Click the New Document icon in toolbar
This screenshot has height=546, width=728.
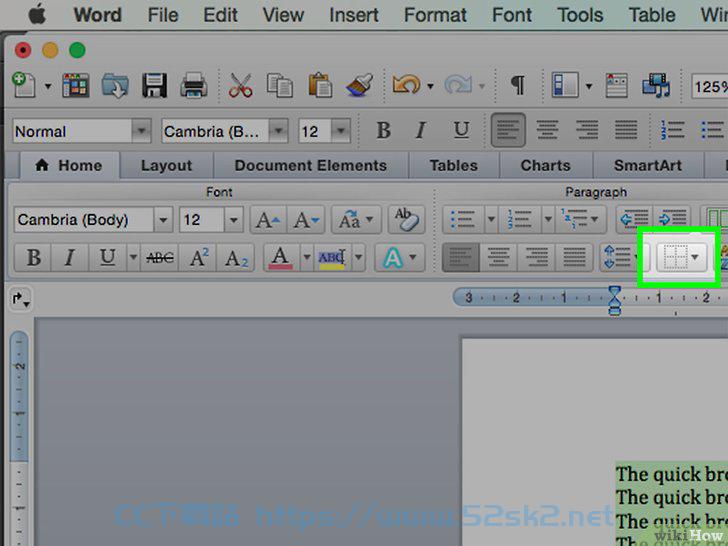coord(24,85)
